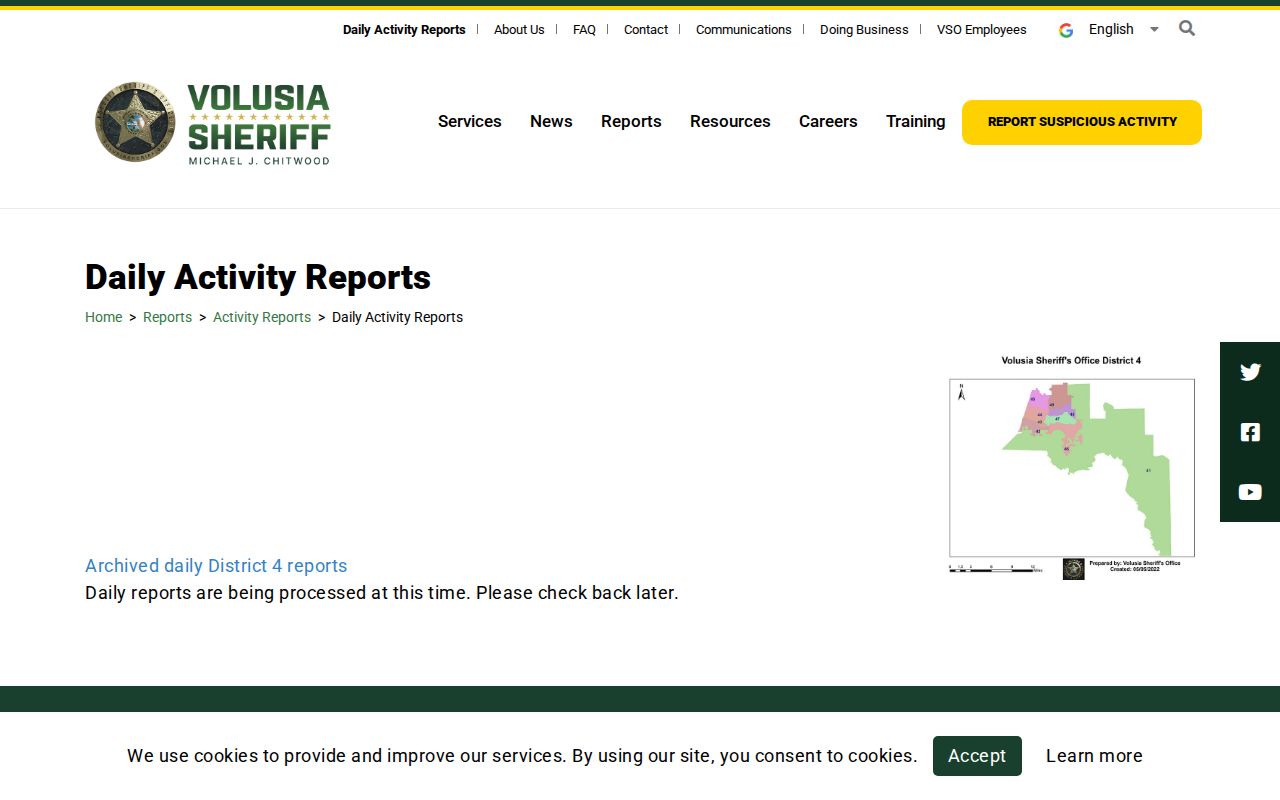
Task: Open the Careers menu
Action: (x=828, y=121)
